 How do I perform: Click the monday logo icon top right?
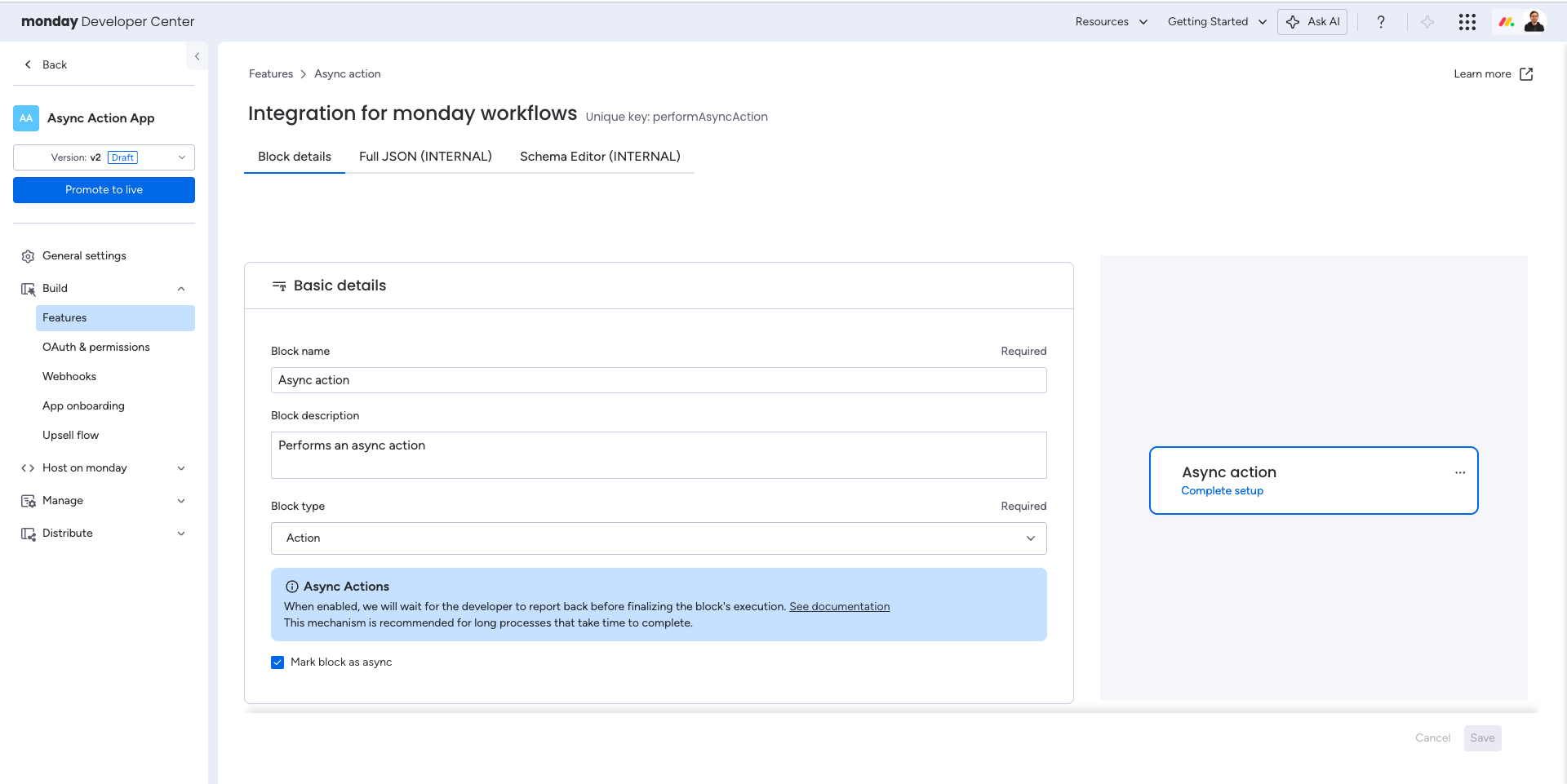(1507, 22)
